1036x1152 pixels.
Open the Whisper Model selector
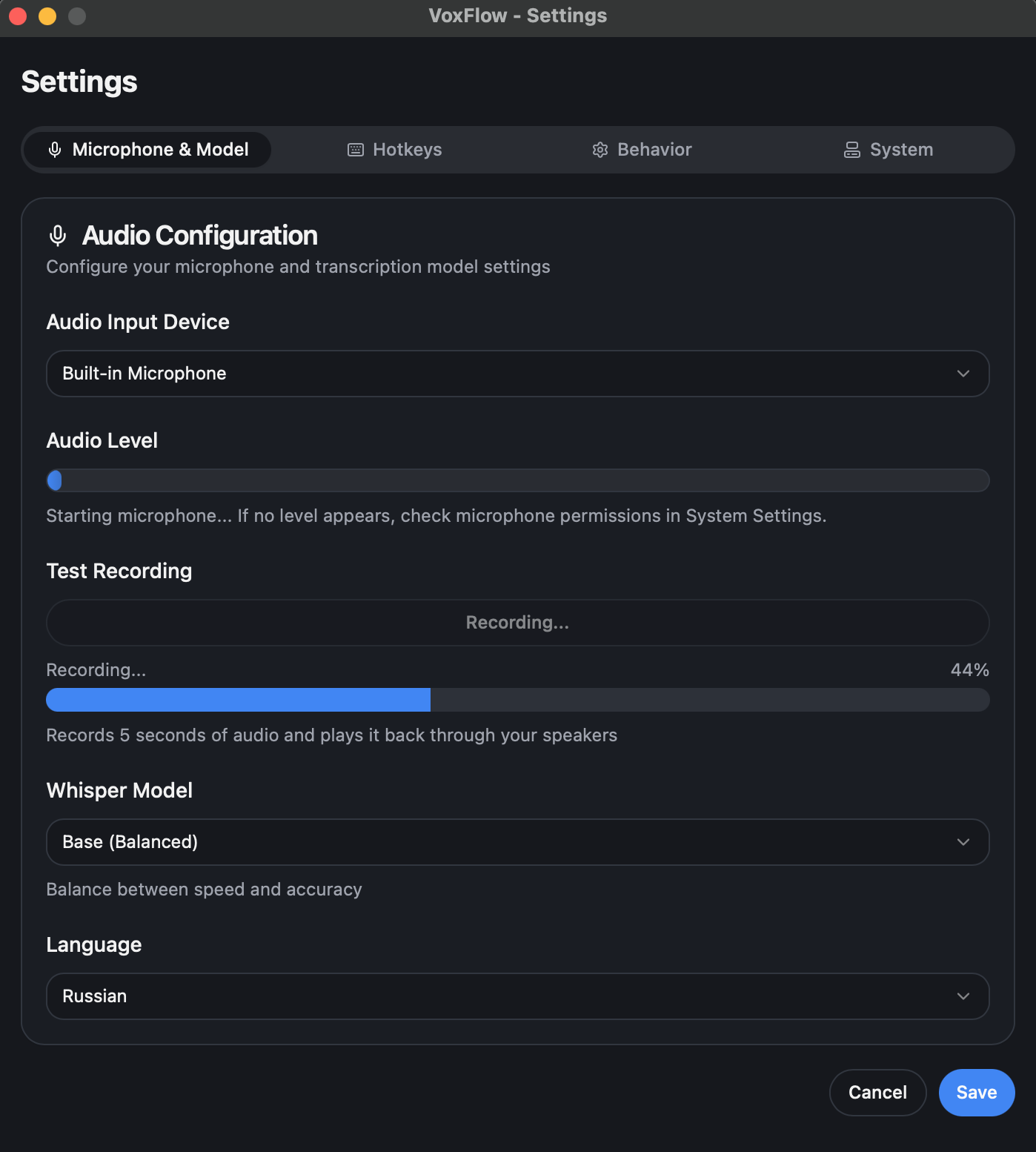[517, 842]
